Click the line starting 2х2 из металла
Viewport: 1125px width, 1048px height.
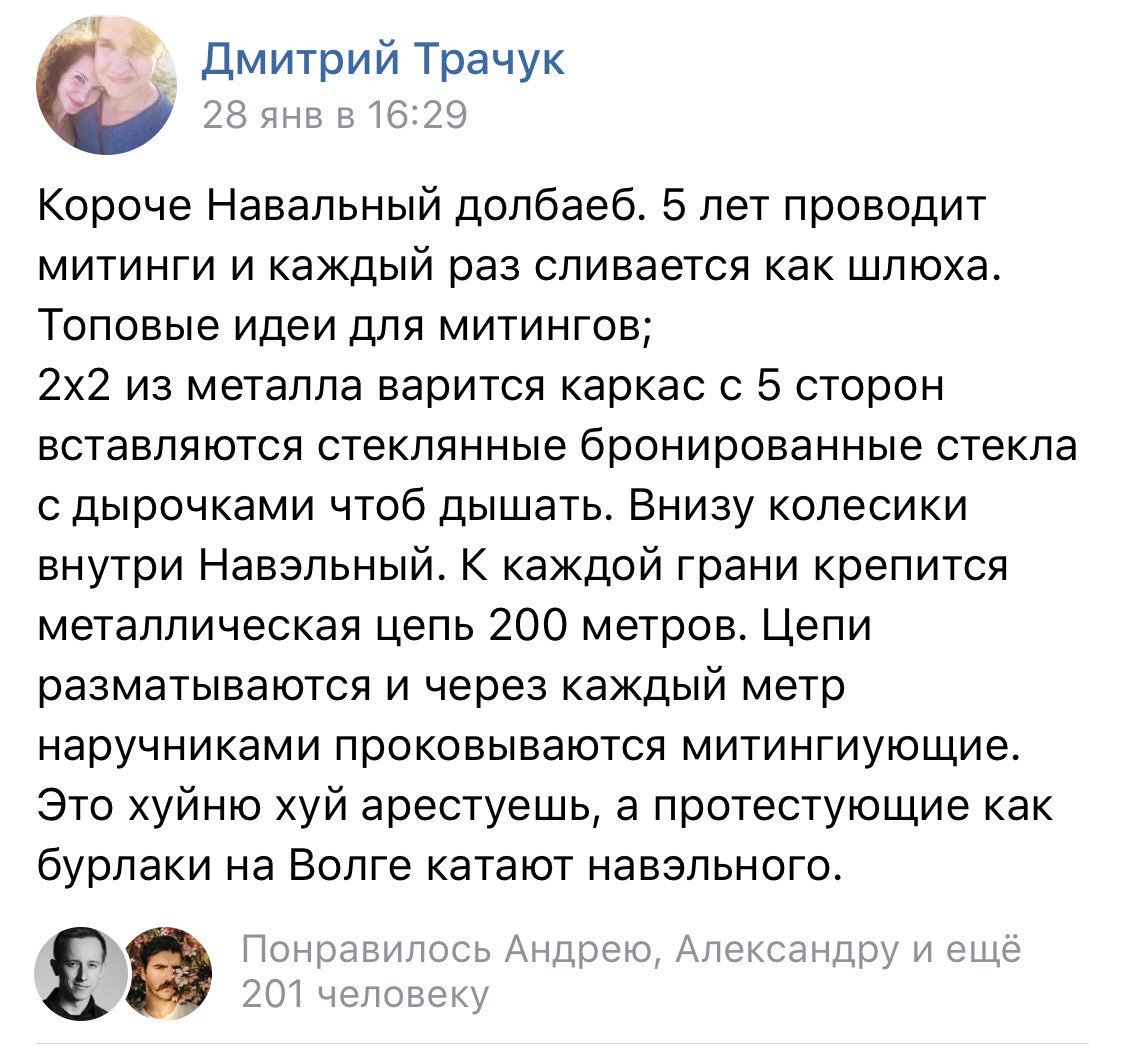pos(490,387)
